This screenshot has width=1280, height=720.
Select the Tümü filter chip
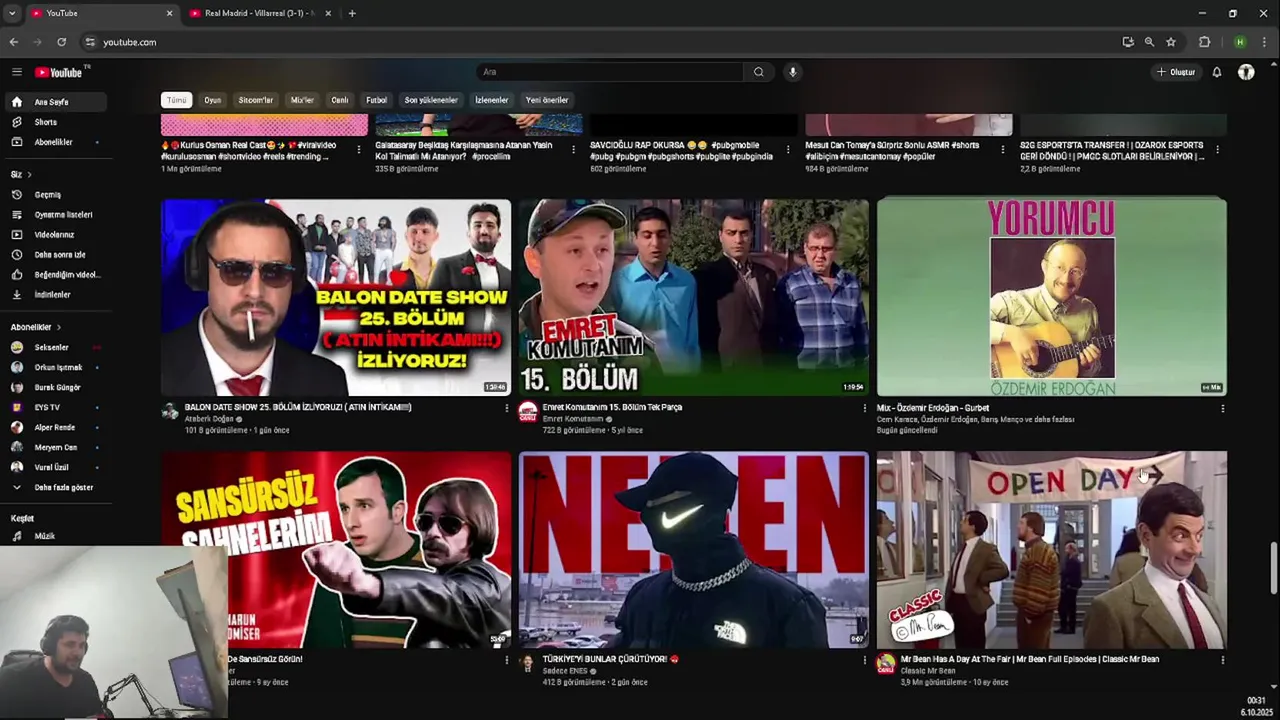[176, 100]
